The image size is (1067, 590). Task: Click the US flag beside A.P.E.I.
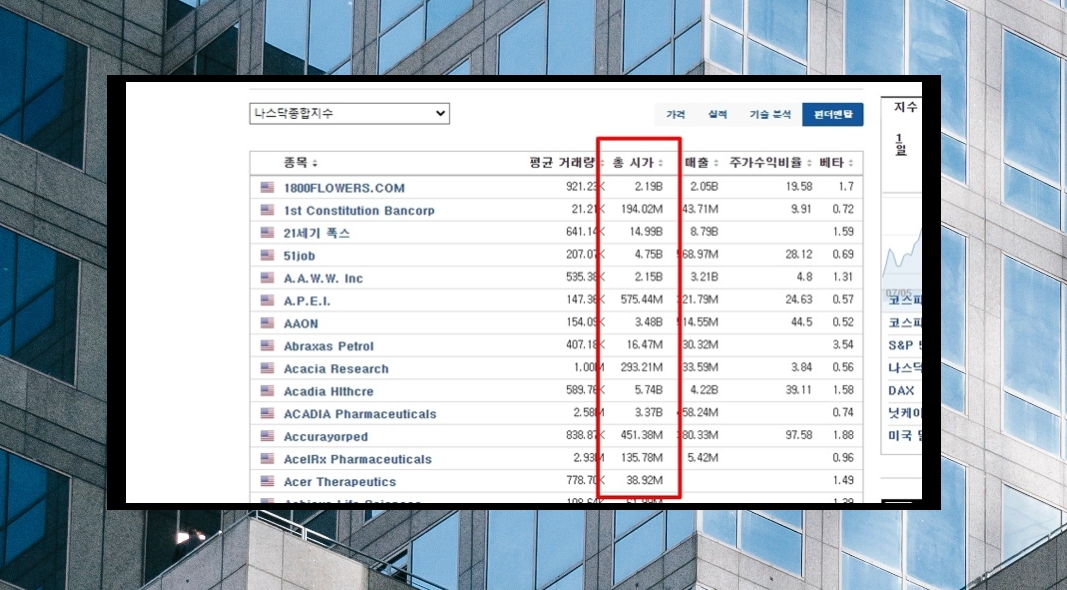[x=267, y=300]
